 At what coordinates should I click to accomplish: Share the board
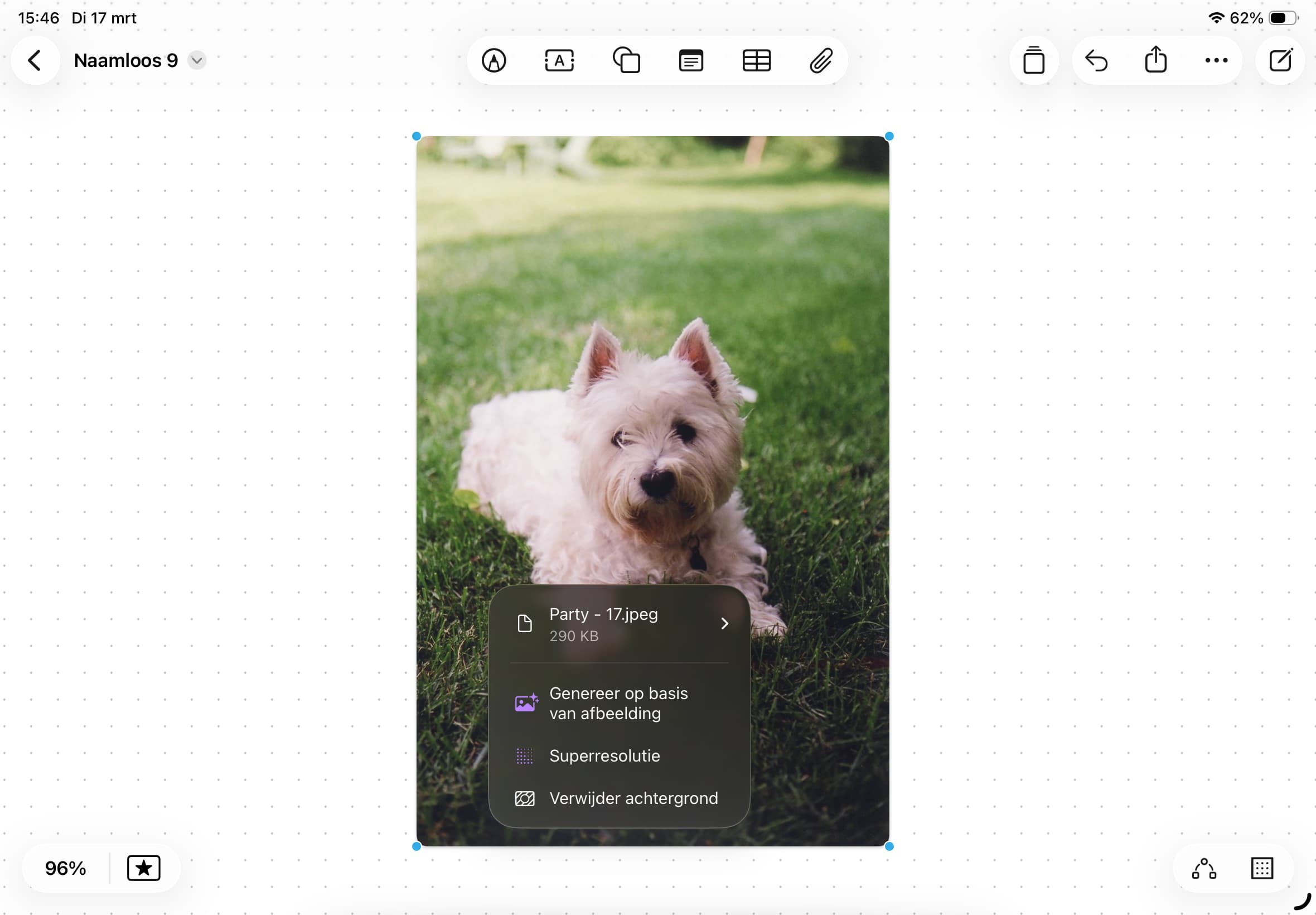[x=1155, y=60]
